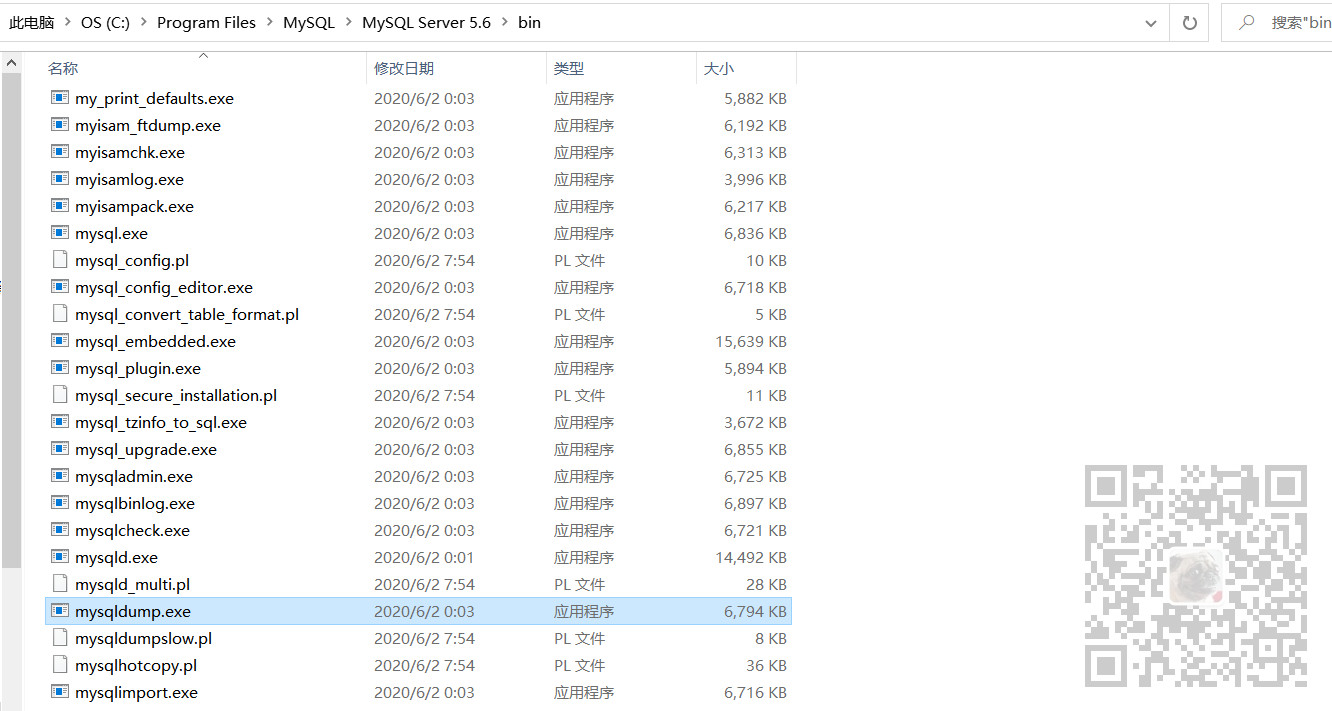Select the mysqlbinlog.exe file name
Screen dimensions: 1332x711
tap(135, 503)
